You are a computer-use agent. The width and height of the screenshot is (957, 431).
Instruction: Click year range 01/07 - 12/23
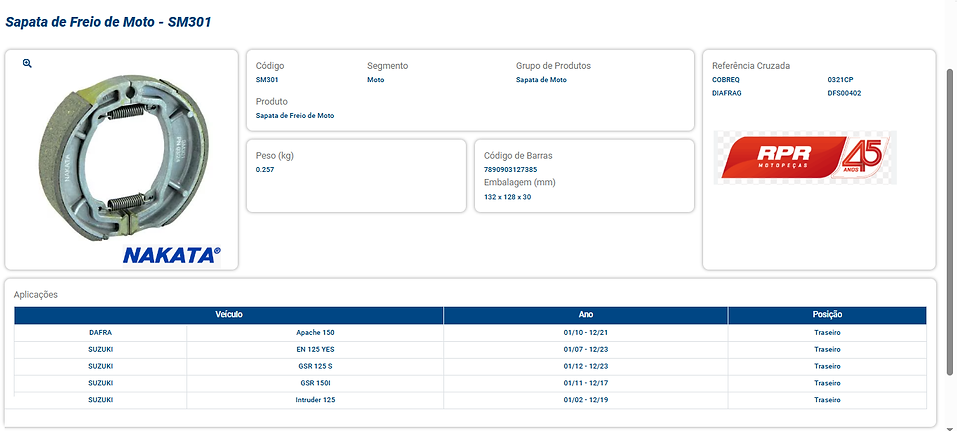click(585, 350)
